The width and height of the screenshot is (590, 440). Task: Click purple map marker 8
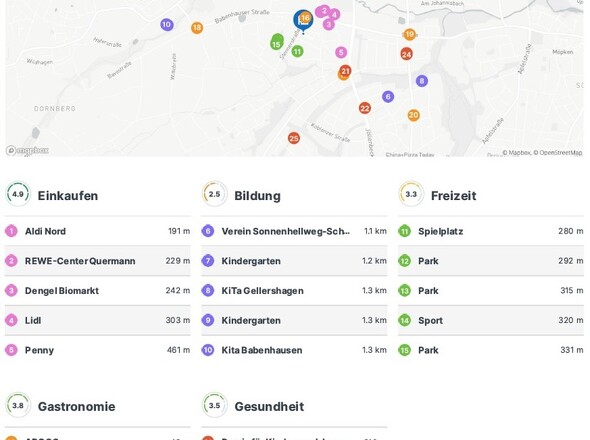[422, 81]
